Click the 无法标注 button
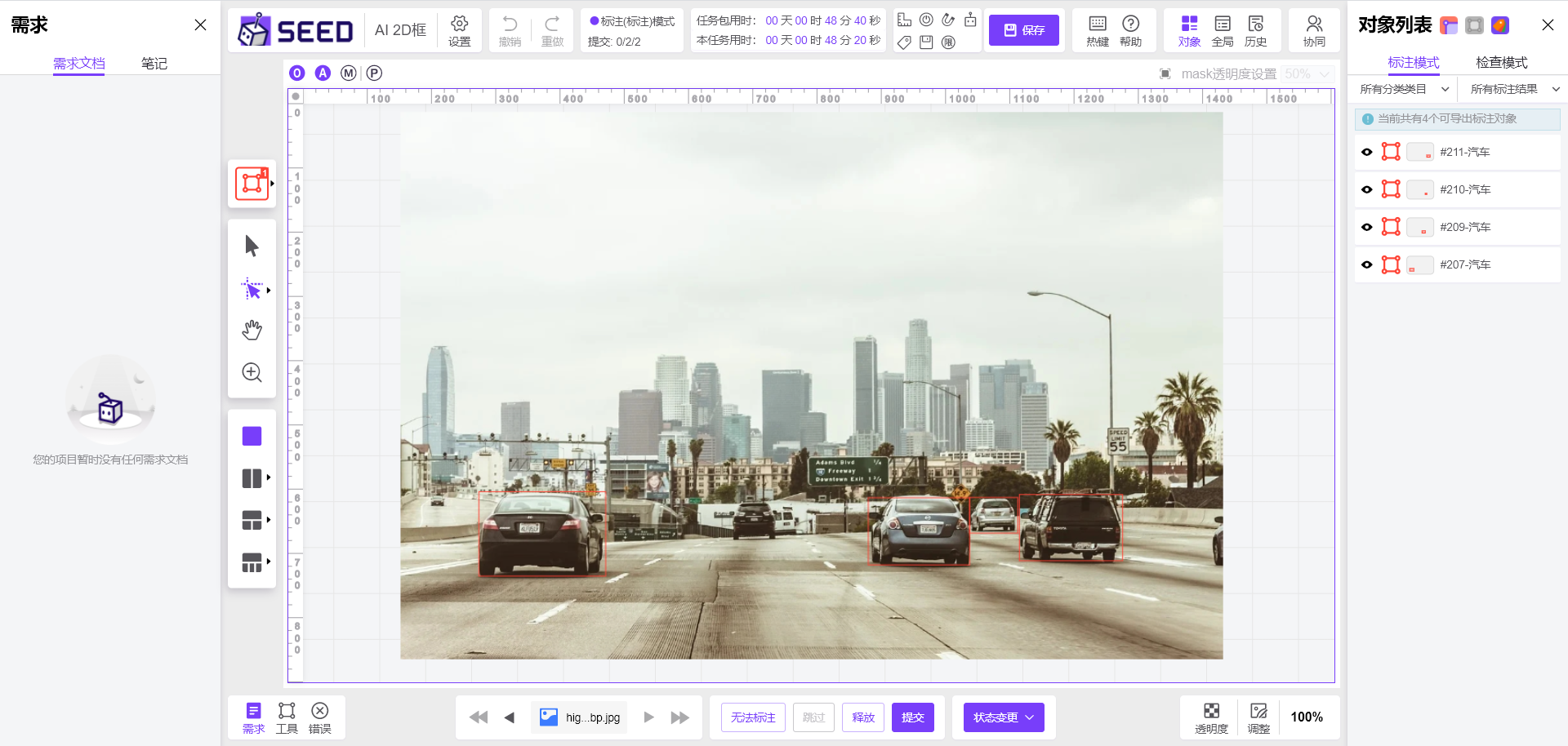Image resolution: width=1568 pixels, height=746 pixels. click(x=753, y=717)
